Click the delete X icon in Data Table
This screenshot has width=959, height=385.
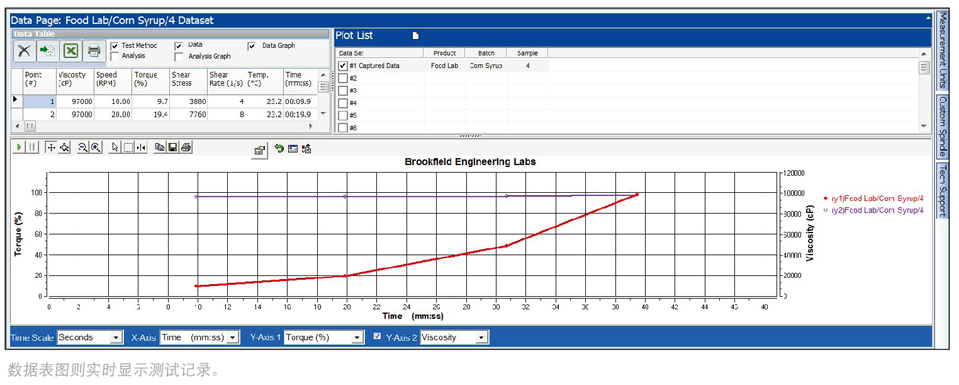point(24,50)
